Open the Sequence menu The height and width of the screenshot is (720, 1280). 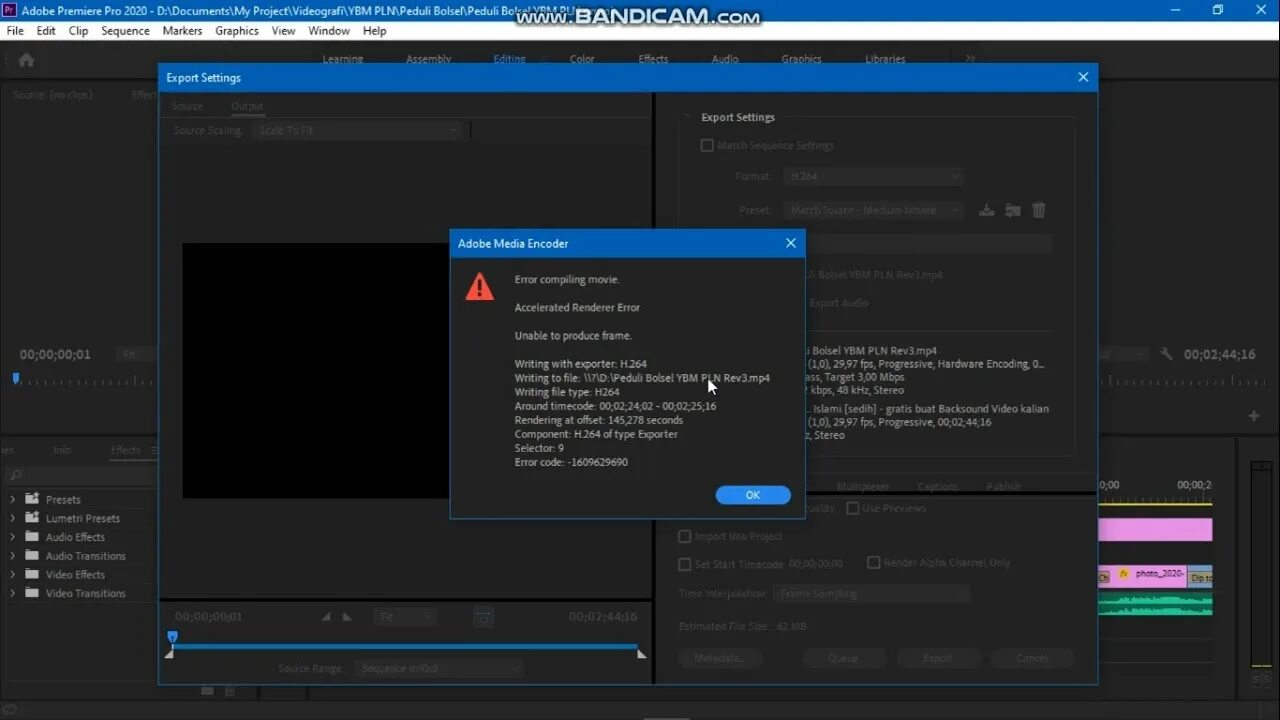pyautogui.click(x=125, y=31)
